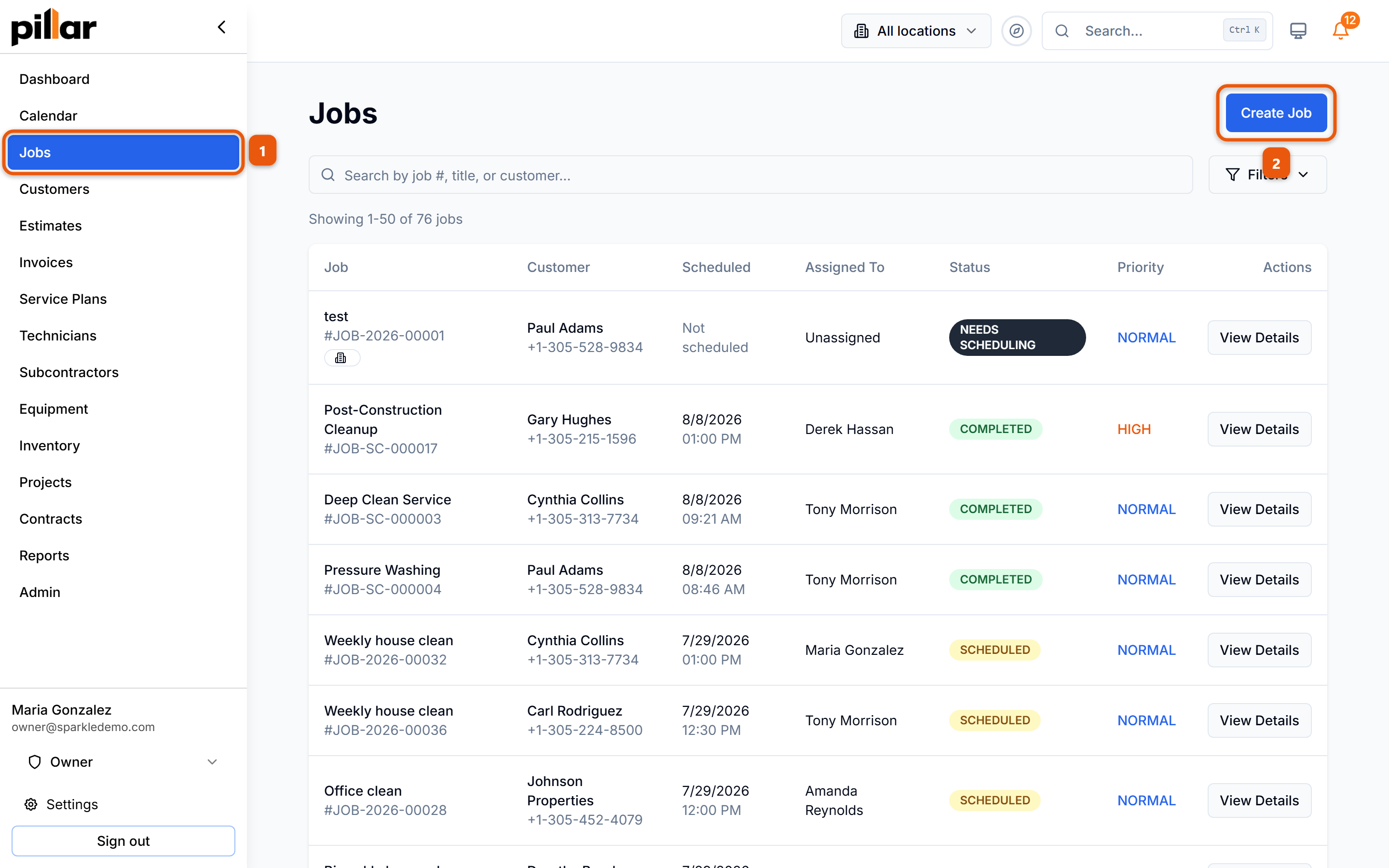The height and width of the screenshot is (868, 1389).
Task: Click the magnifier in the jobs search bar
Action: point(328,175)
